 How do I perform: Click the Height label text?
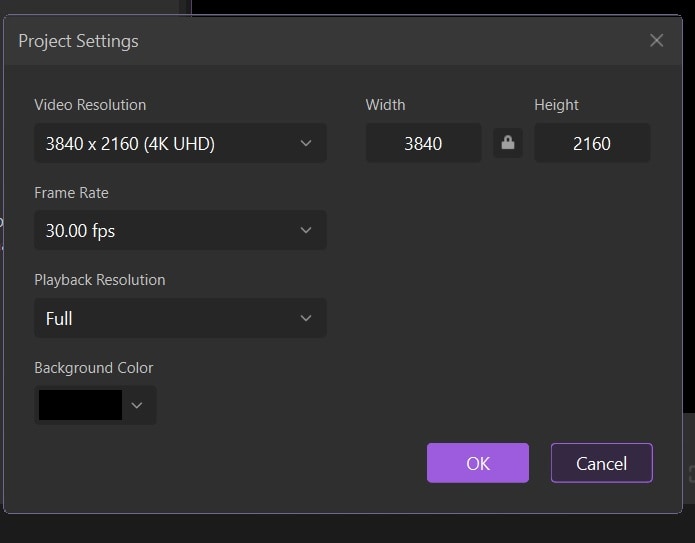click(556, 105)
